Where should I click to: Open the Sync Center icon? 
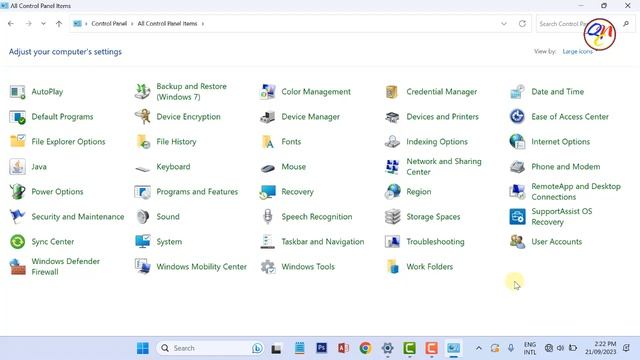(x=18, y=242)
